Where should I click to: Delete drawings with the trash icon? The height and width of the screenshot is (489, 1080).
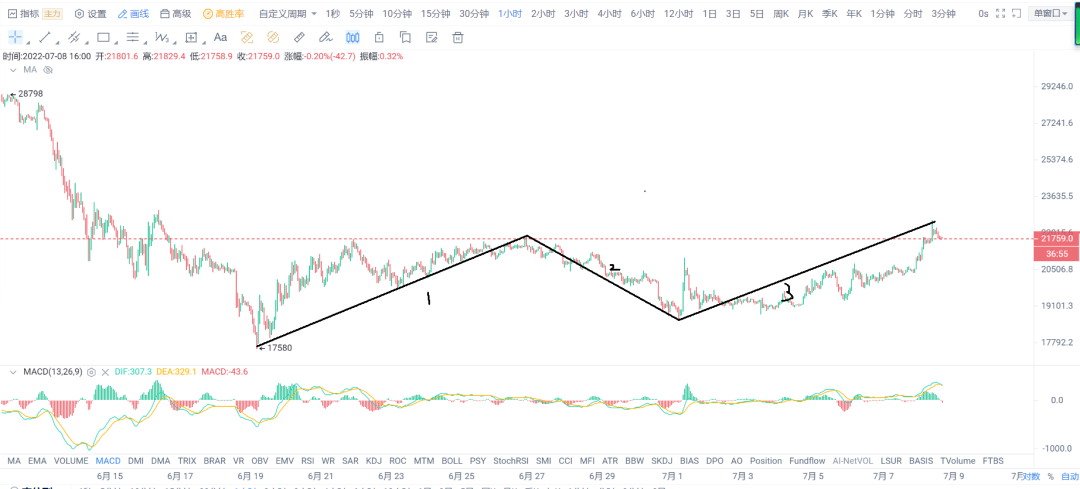457,37
